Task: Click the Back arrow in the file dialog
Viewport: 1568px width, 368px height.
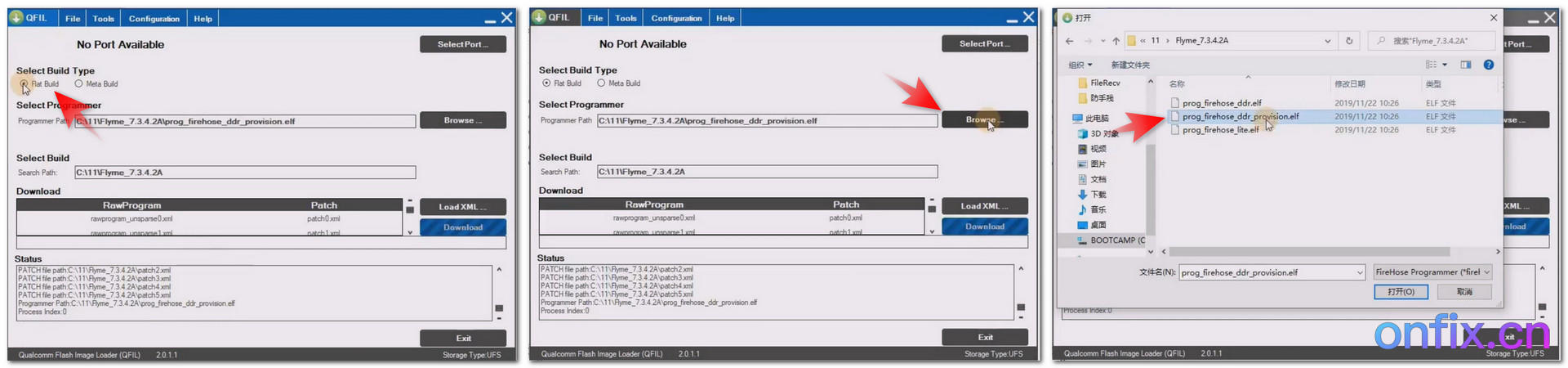Action: click(1069, 41)
